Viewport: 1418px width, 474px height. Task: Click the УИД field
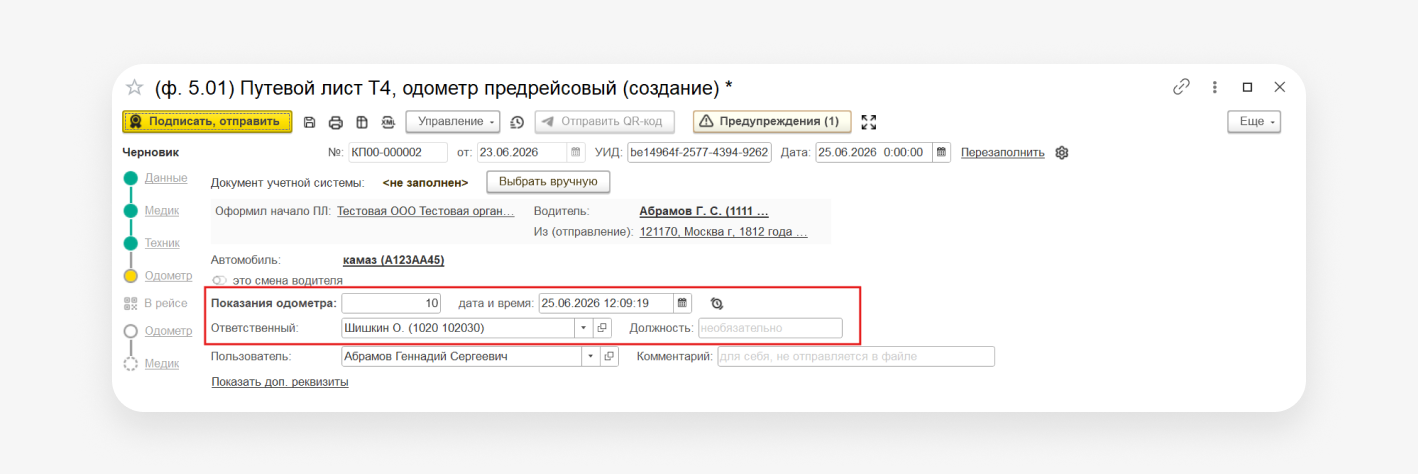pos(699,153)
